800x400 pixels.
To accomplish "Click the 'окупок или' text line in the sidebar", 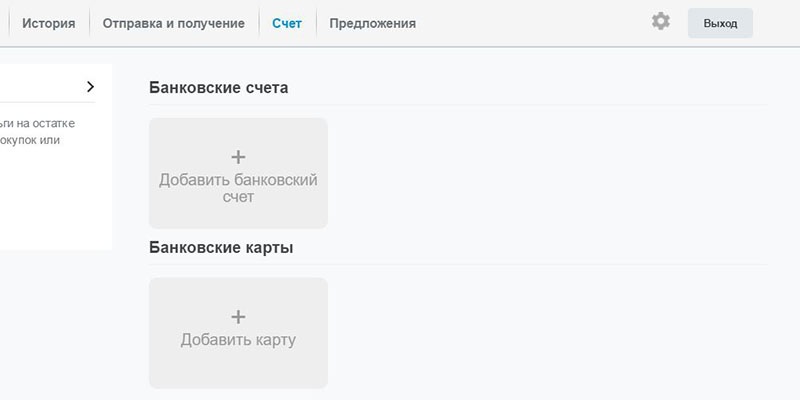I will pos(30,140).
